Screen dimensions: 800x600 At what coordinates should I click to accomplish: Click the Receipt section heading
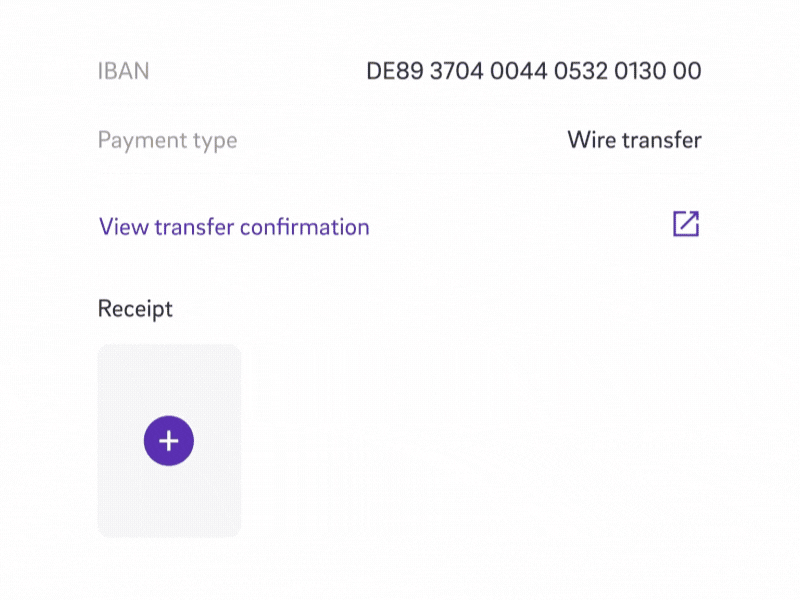pyautogui.click(x=135, y=309)
